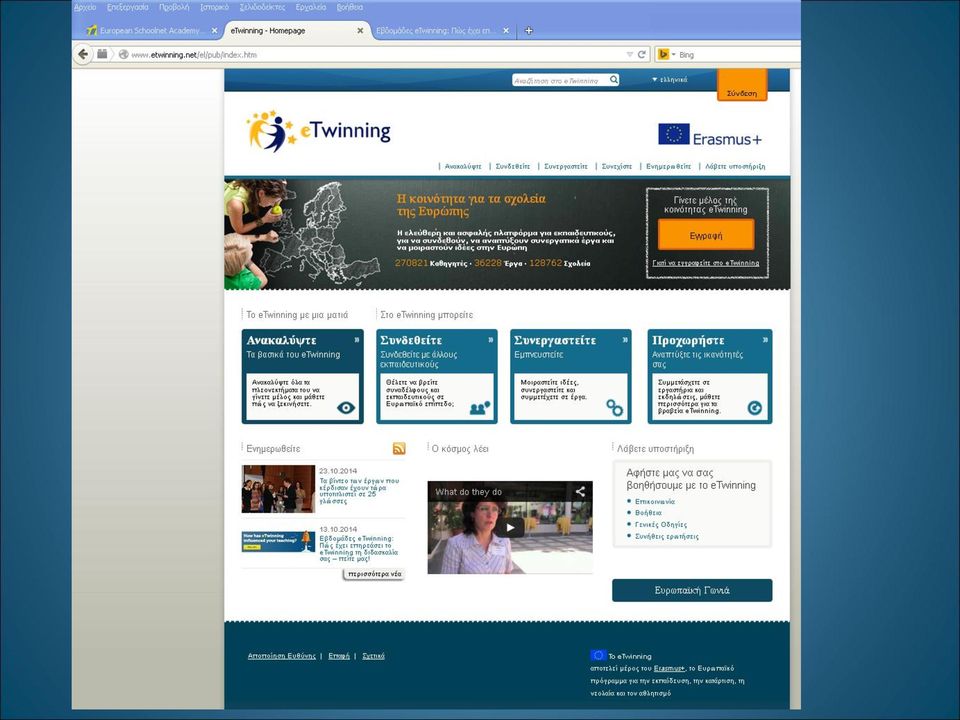Screen dimensions: 960x720
Task: Open the Βοήθεια menu in the menu bar
Action: [x=350, y=7]
